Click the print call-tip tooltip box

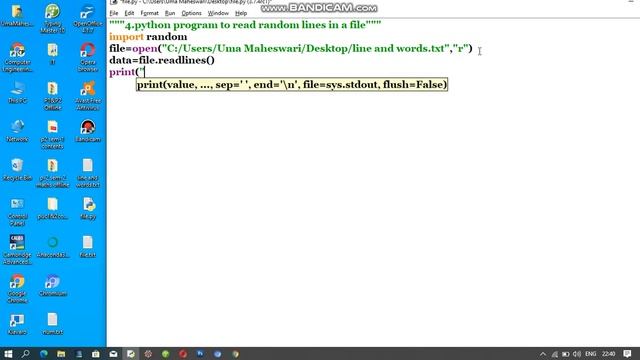point(292,84)
